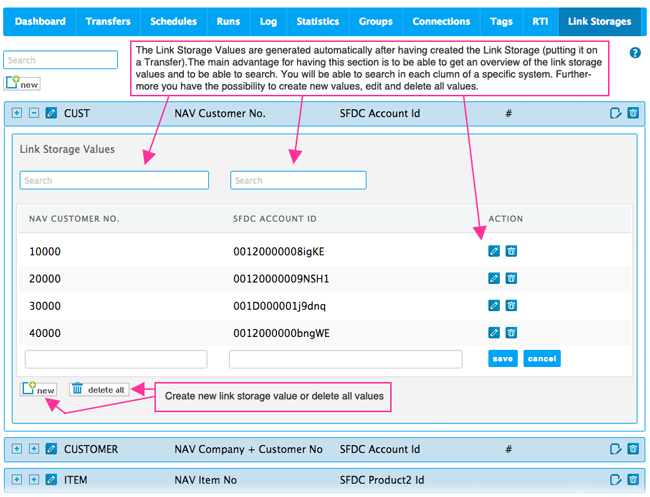
Task: Switch to the Statistics tab
Action: (x=318, y=22)
